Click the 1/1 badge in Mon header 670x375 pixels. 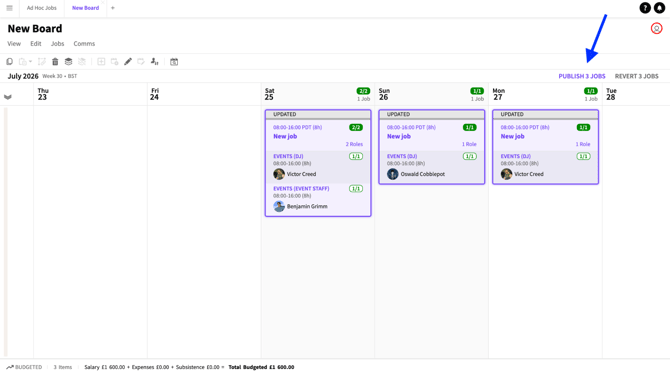coord(591,91)
